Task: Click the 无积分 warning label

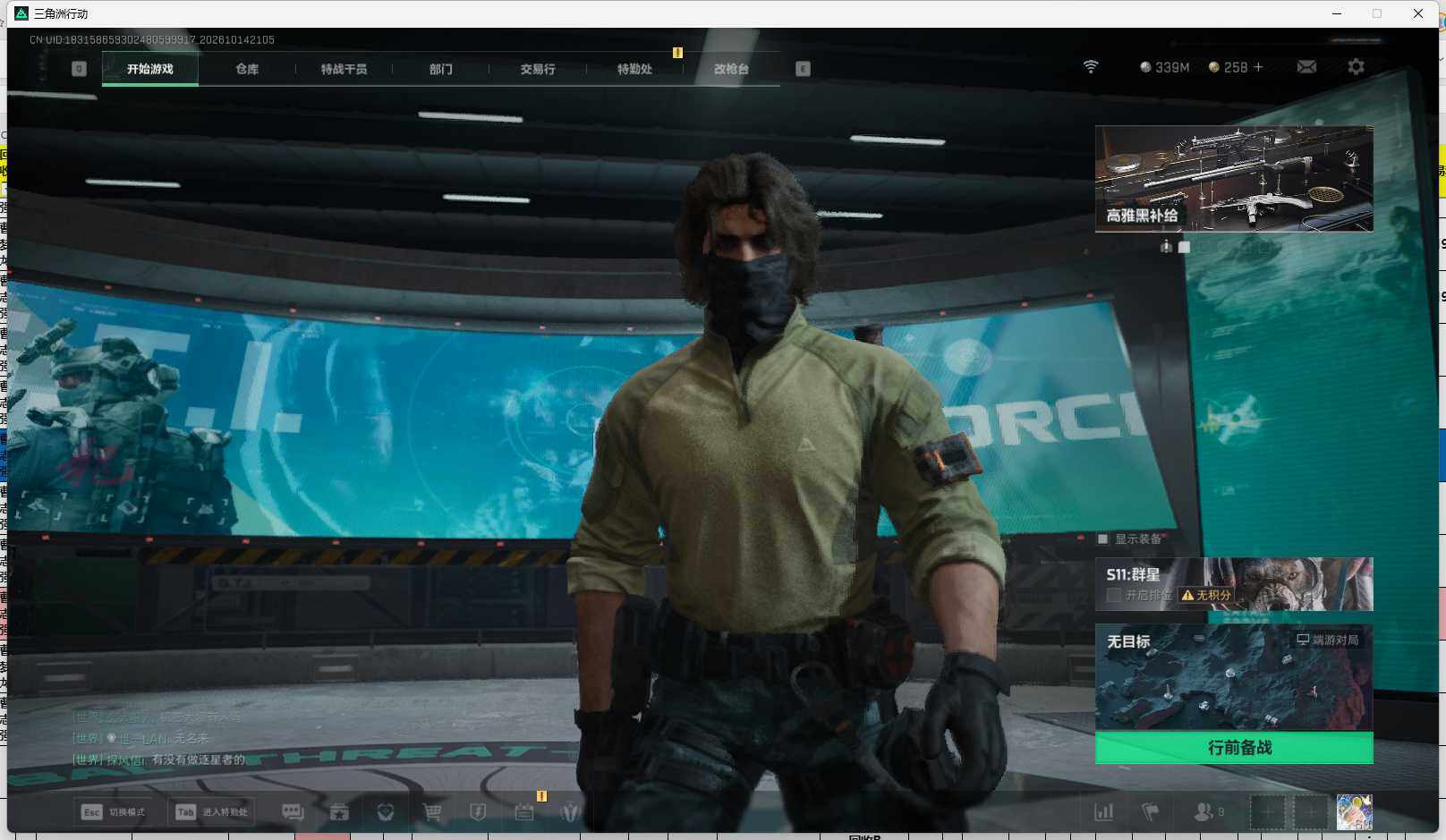Action: coord(1206,595)
